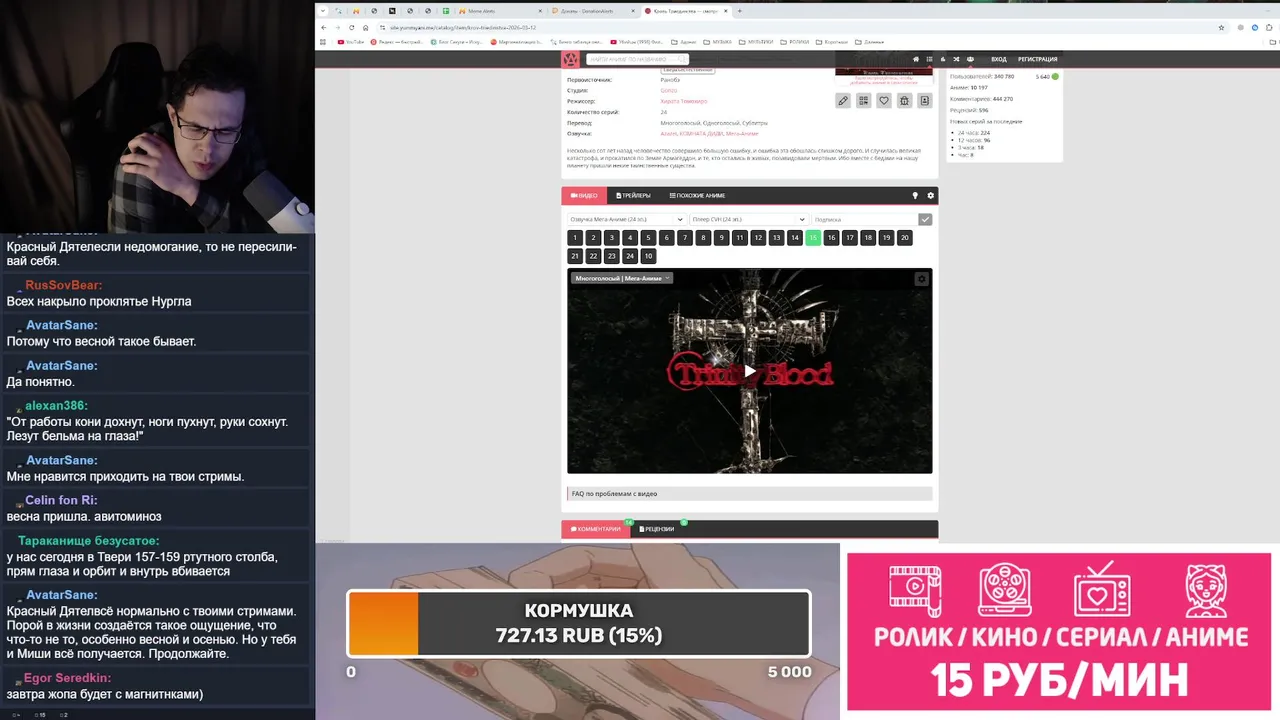Reload the page with refresh icon
Viewport: 1280px width, 720px height.
[x=352, y=27]
